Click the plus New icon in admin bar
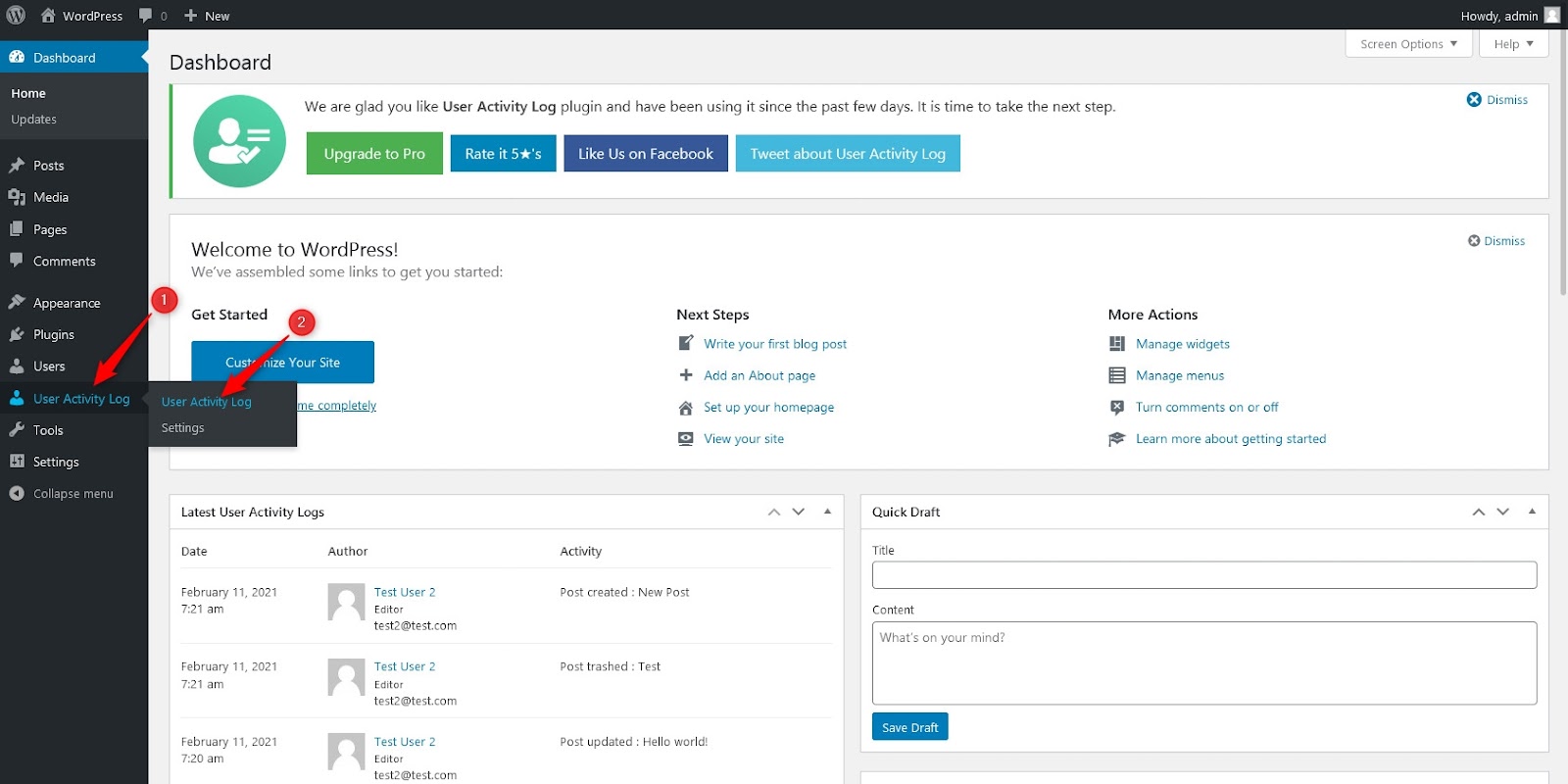Image resolution: width=1568 pixels, height=784 pixels. (191, 16)
